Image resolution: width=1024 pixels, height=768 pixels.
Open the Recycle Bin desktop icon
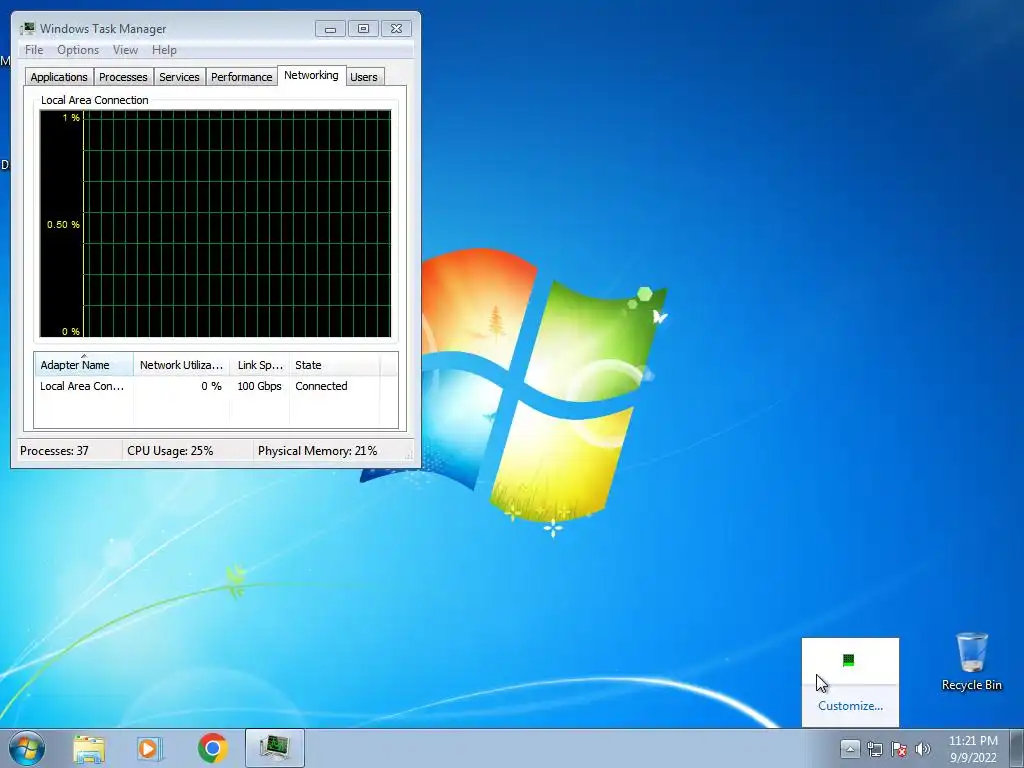[x=971, y=662]
